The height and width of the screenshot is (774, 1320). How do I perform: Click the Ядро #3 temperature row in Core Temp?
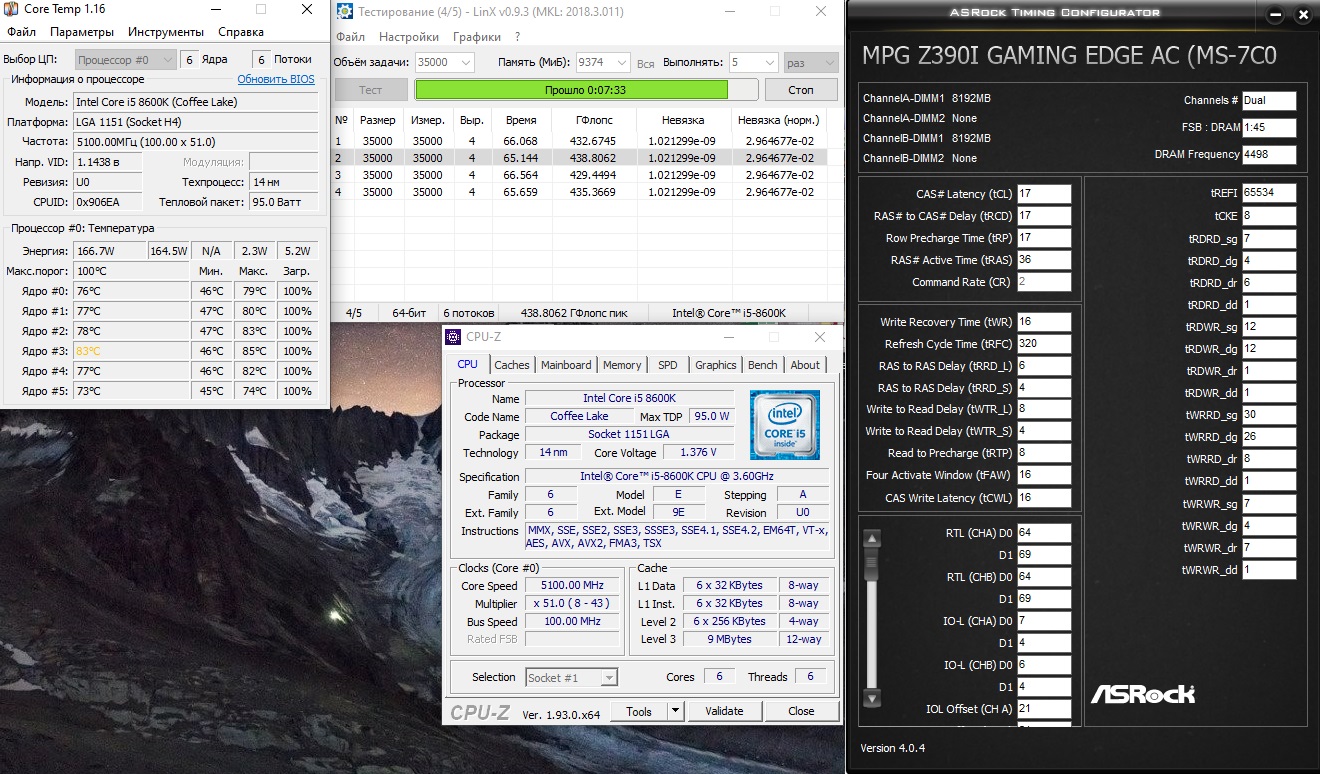(x=161, y=351)
